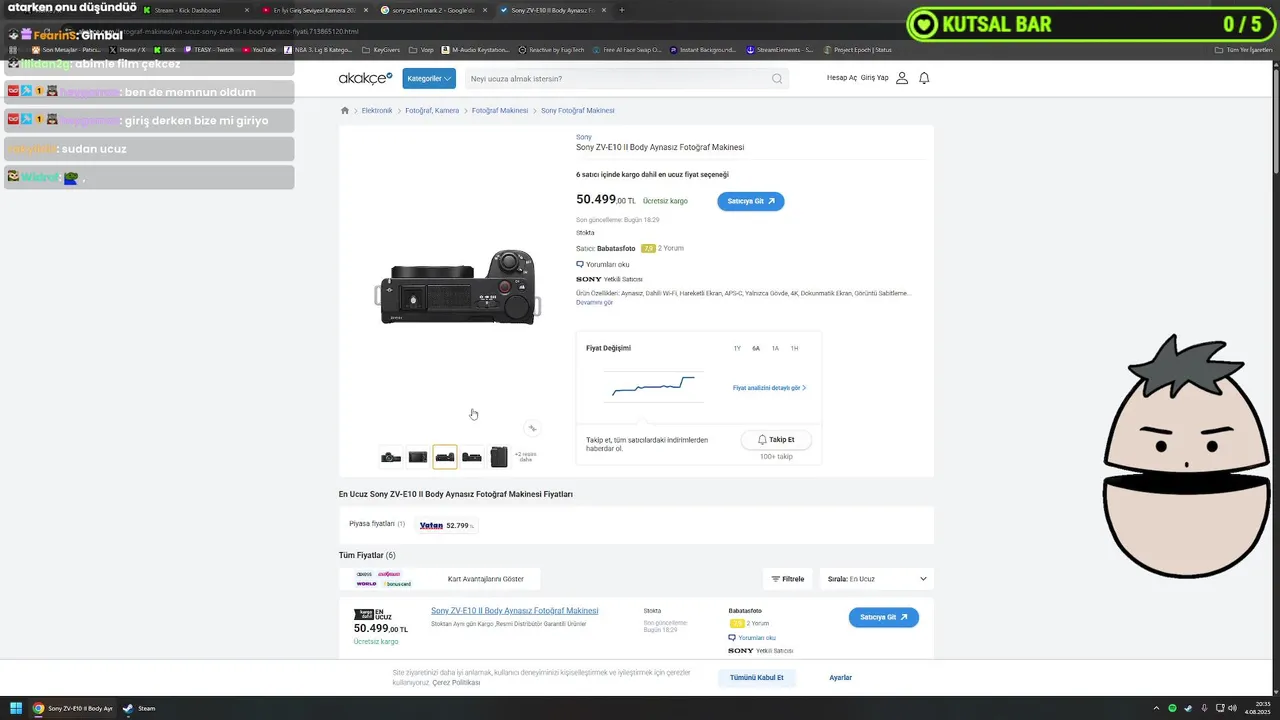1280x720 pixels.
Task: Open 'TEASY - Twitch' bookmark
Action: coord(209,49)
